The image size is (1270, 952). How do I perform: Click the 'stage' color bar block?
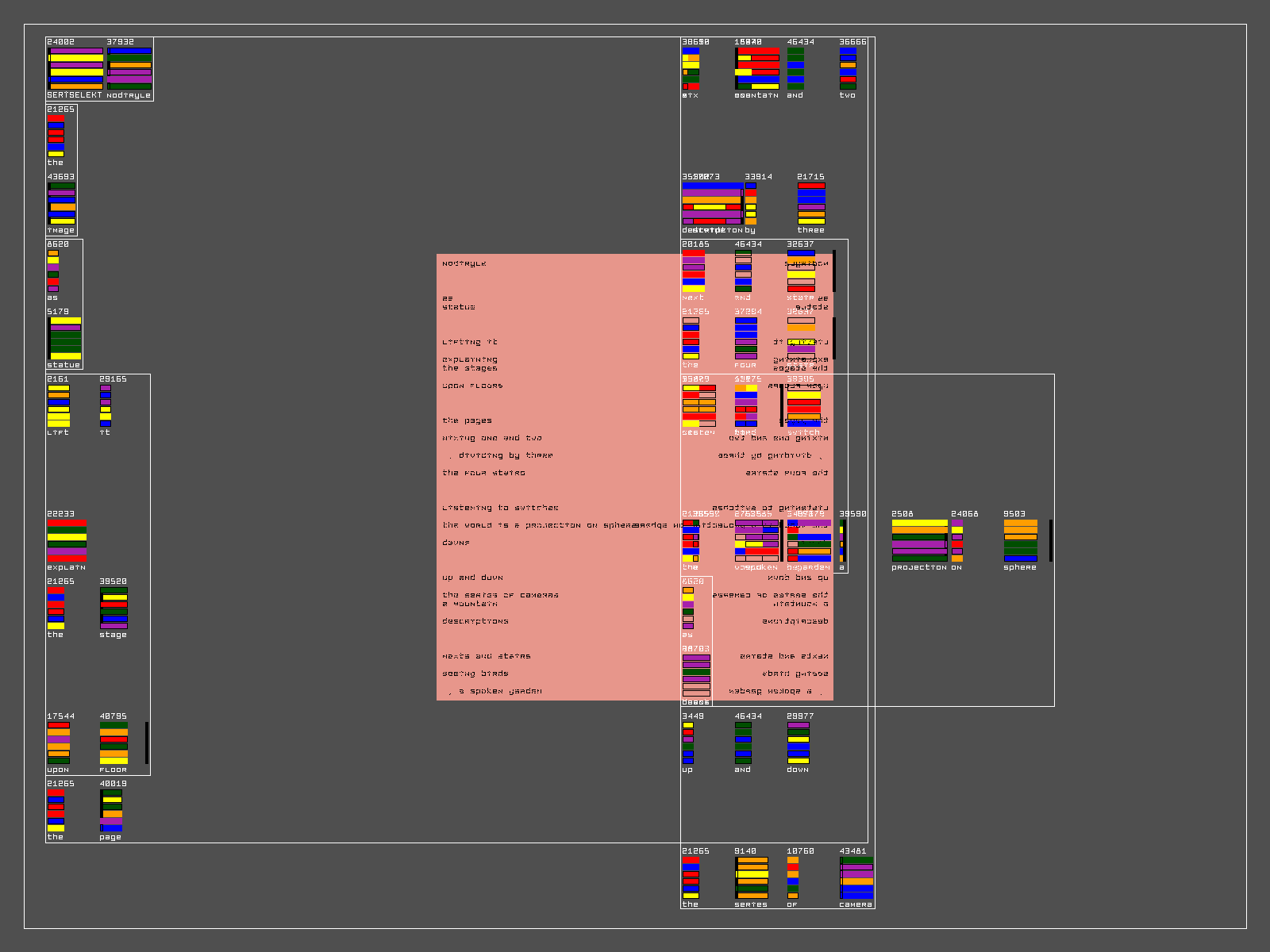coord(114,608)
